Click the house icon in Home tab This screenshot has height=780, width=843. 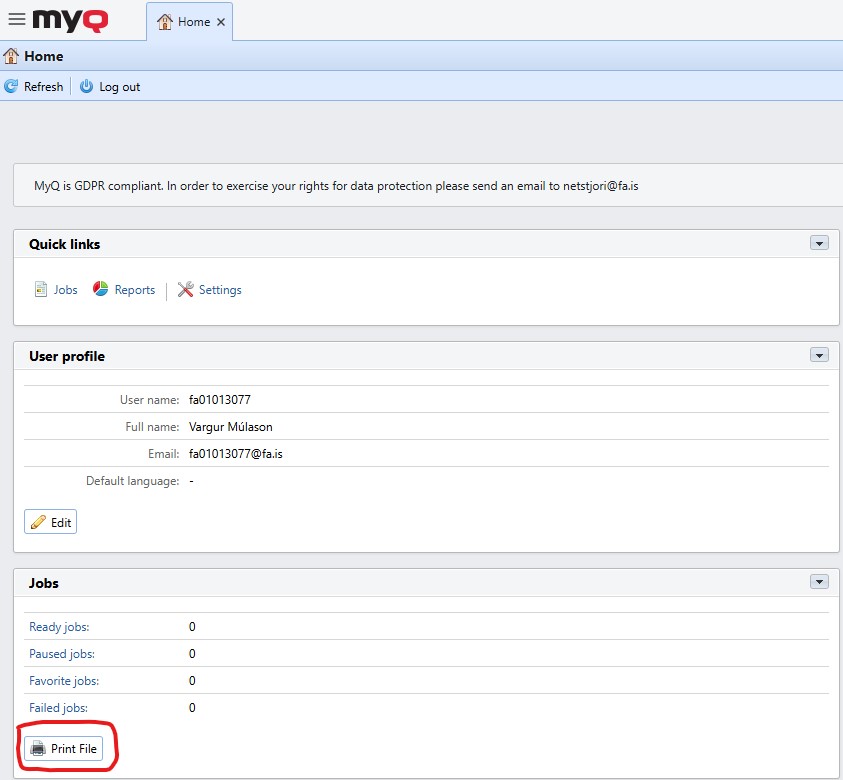click(x=166, y=22)
